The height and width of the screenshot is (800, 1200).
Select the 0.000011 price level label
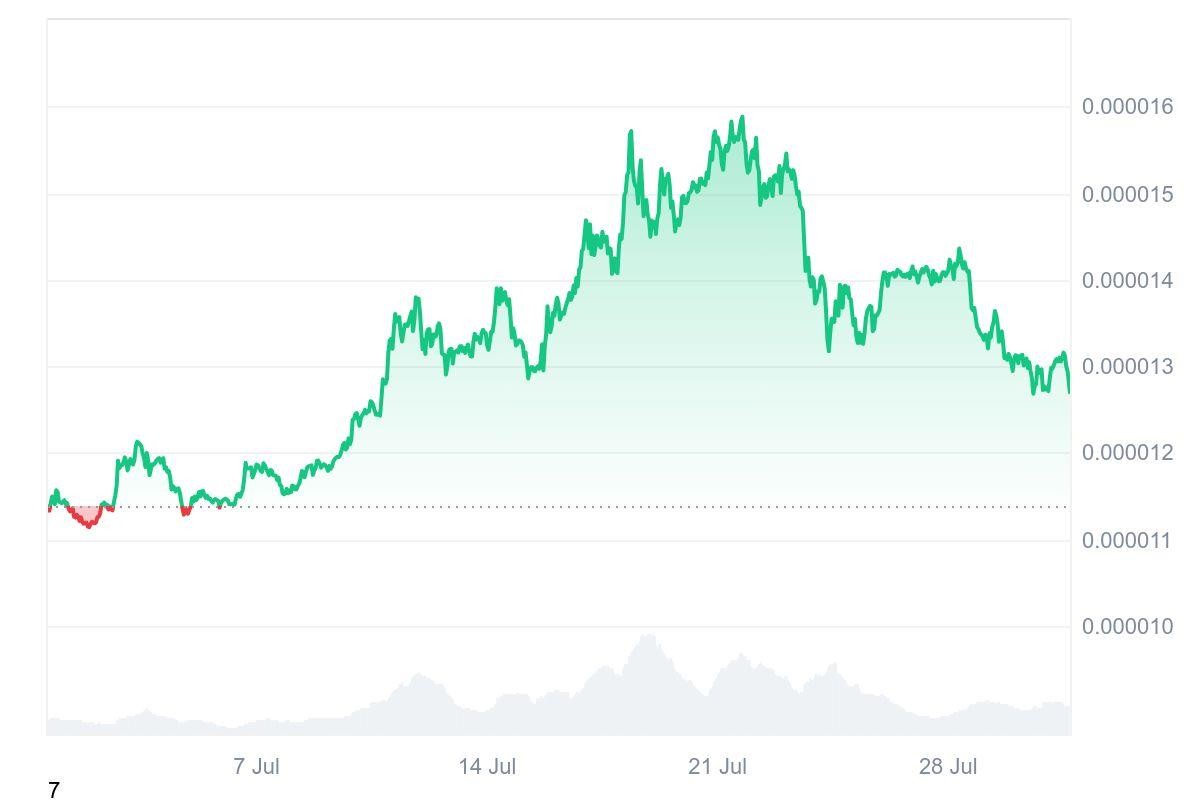pyautogui.click(x=1127, y=541)
